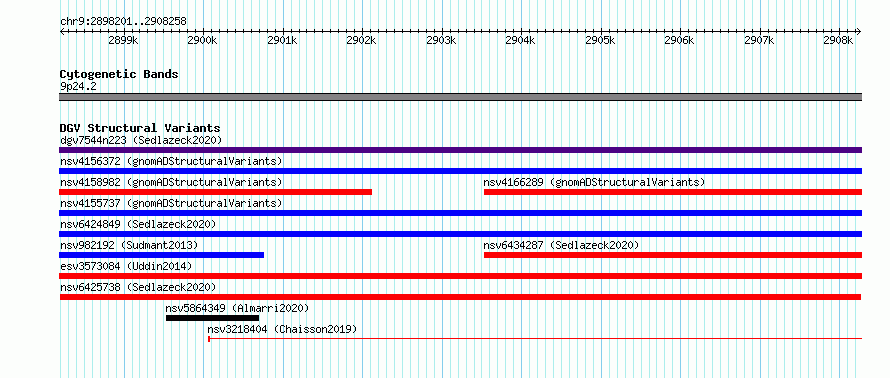Open the nsv982192 (Sudmant2013) label
The image size is (890, 378).
(x=129, y=245)
